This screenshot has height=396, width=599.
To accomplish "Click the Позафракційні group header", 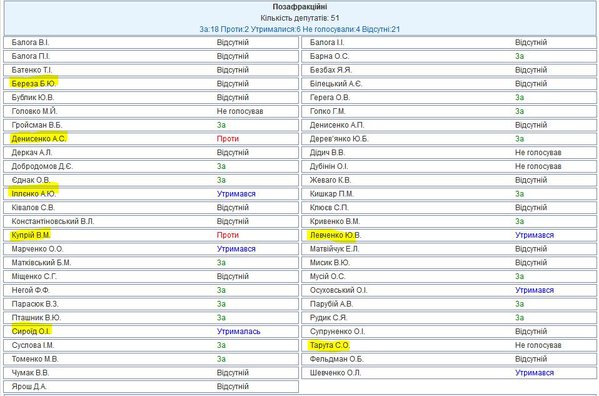I will (300, 7).
